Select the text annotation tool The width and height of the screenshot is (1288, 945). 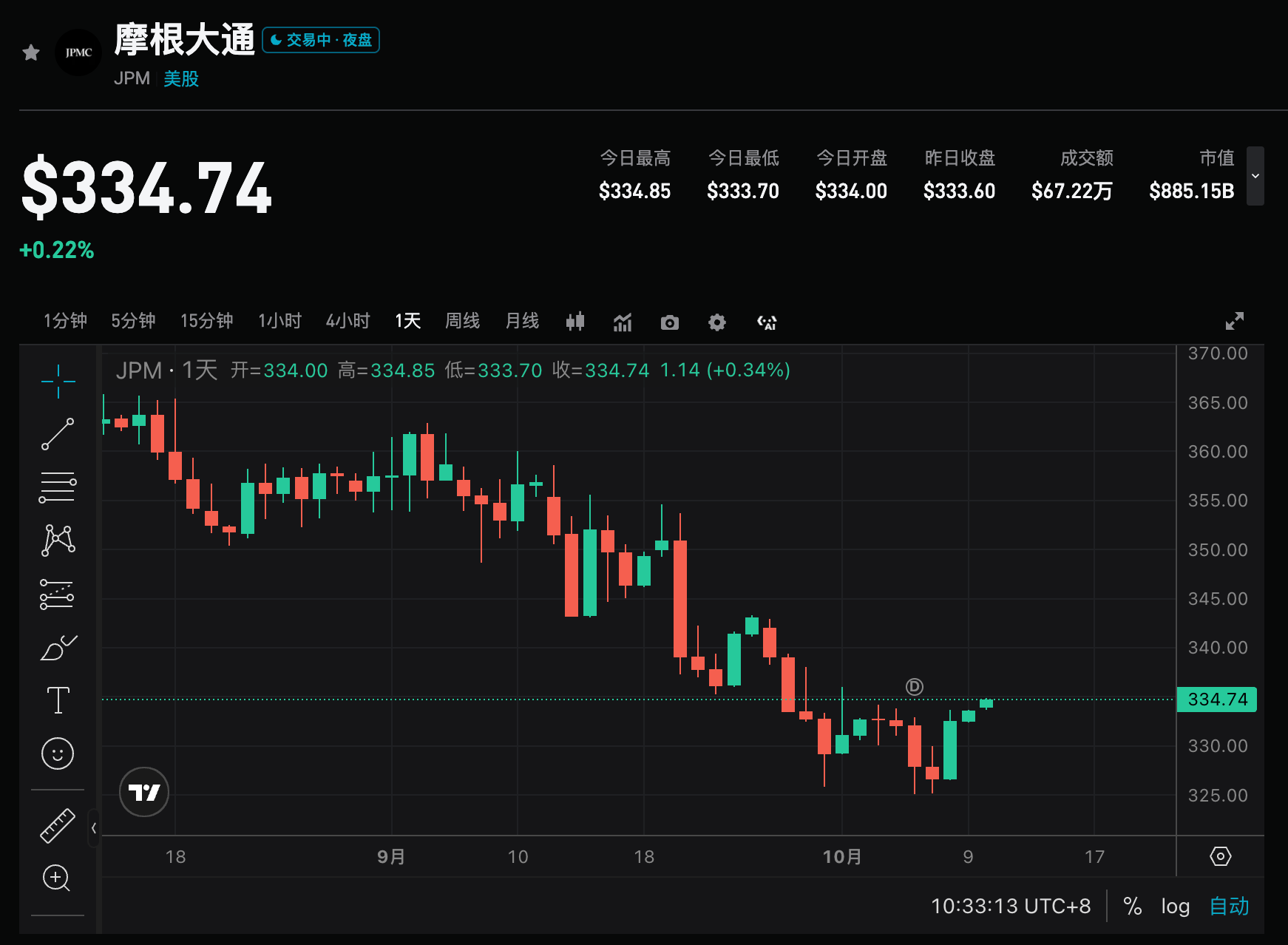(x=58, y=700)
